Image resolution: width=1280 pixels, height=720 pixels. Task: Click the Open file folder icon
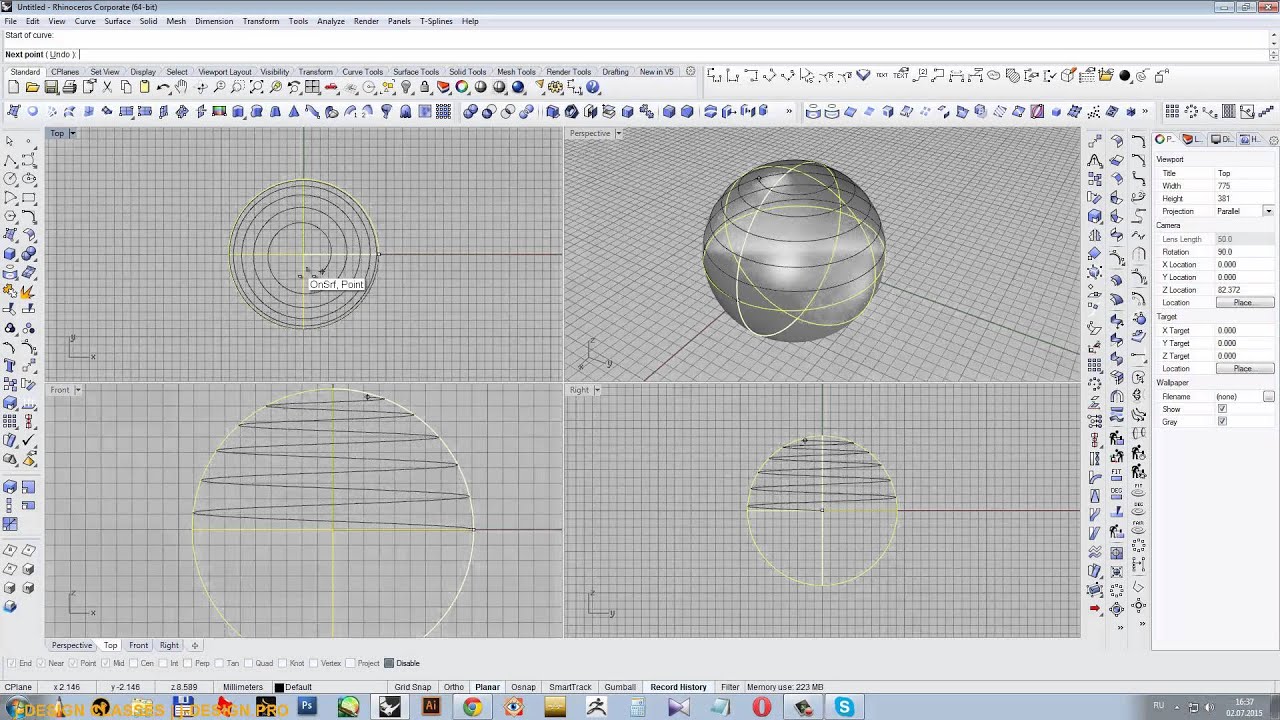(32, 87)
